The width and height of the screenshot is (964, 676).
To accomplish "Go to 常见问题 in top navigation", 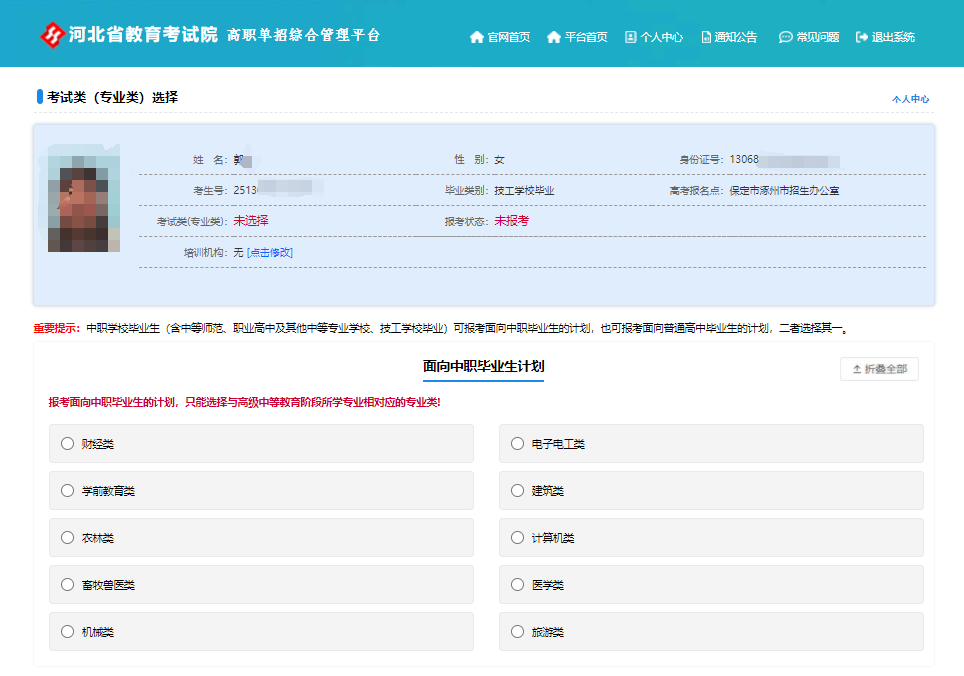I will [x=817, y=37].
